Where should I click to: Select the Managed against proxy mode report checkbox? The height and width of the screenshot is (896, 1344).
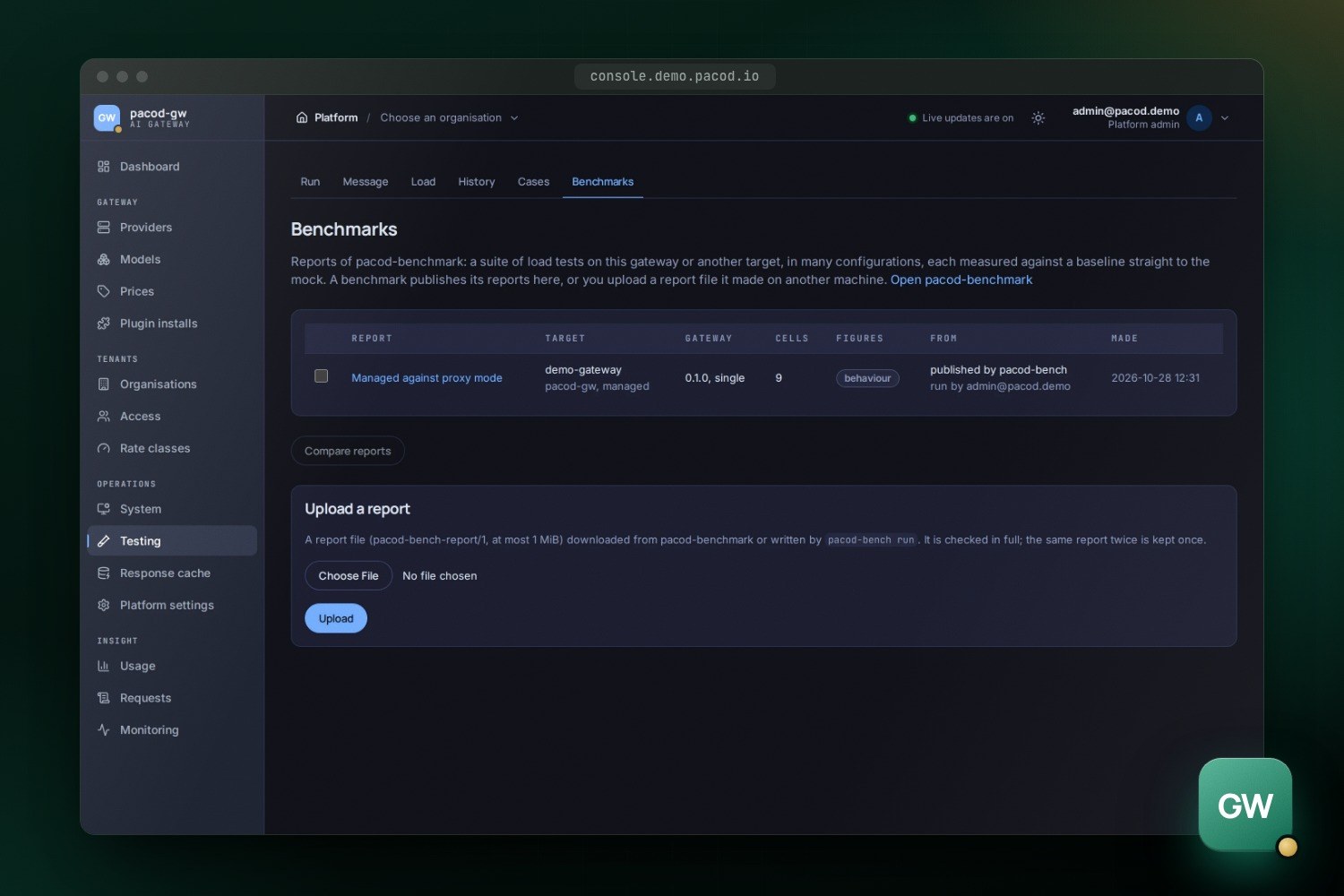[321, 376]
